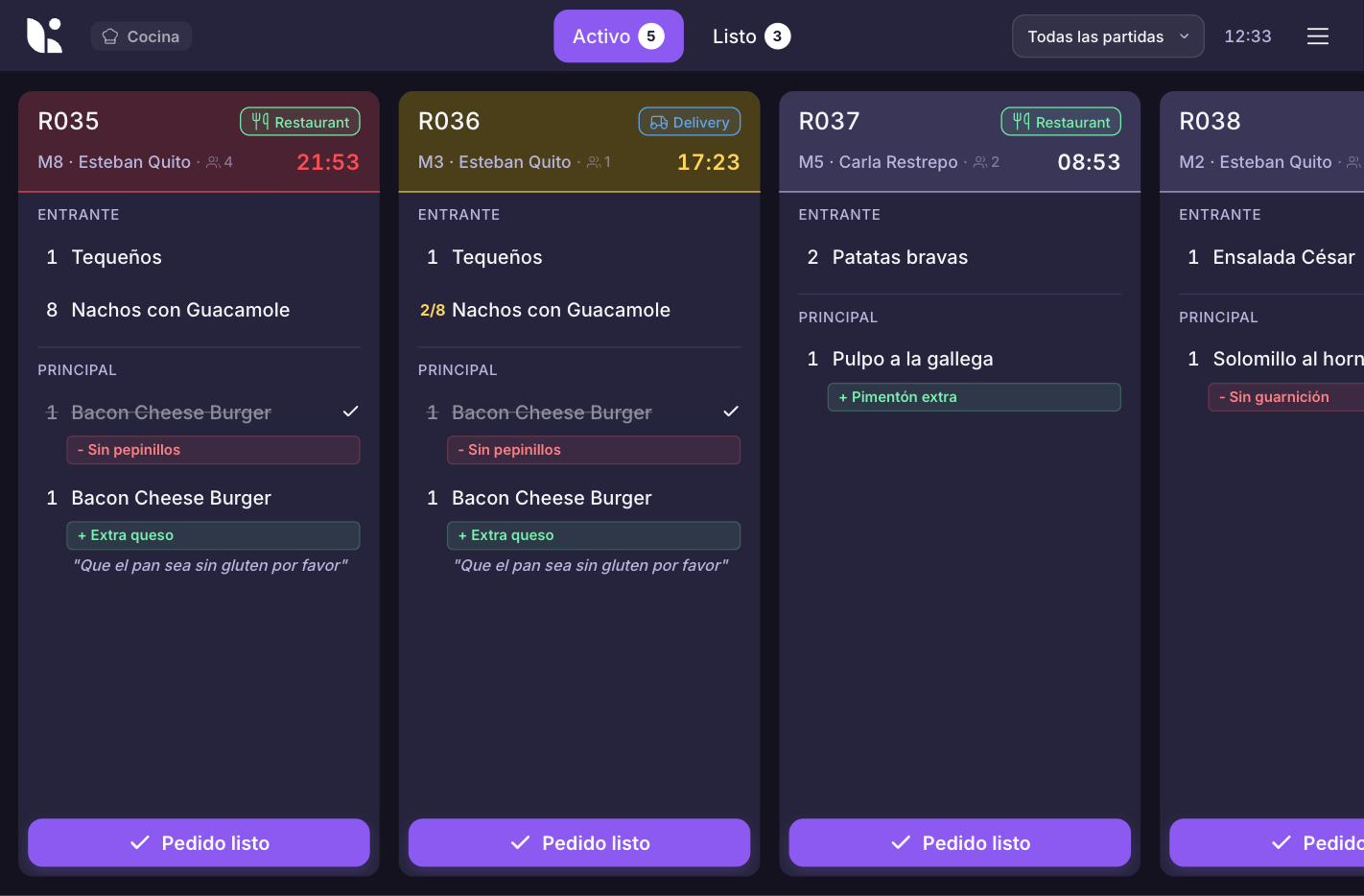
Task: Select the completed Bacon Cheese Burger in R035
Action: point(199,413)
